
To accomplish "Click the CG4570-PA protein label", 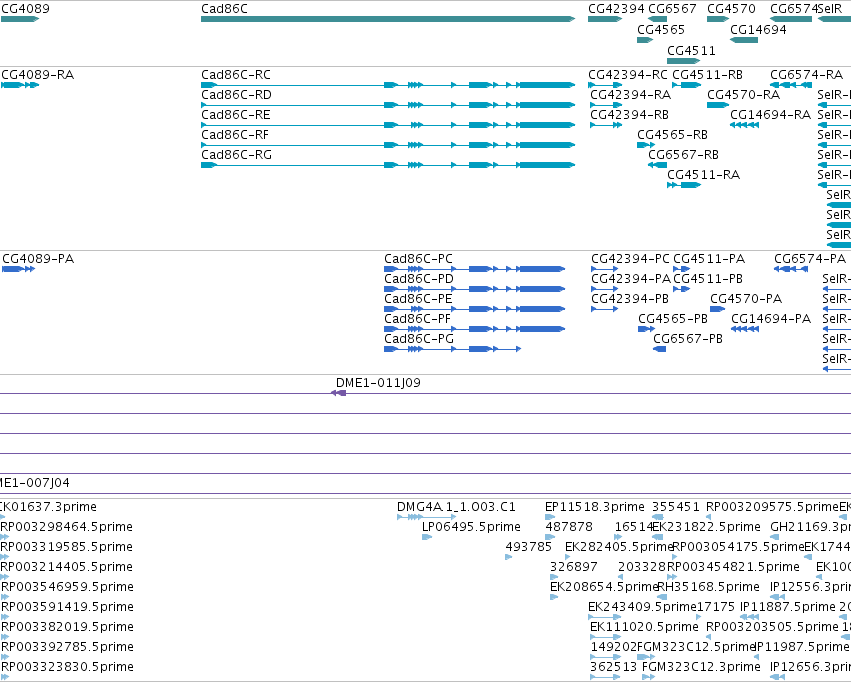I will [x=746, y=299].
